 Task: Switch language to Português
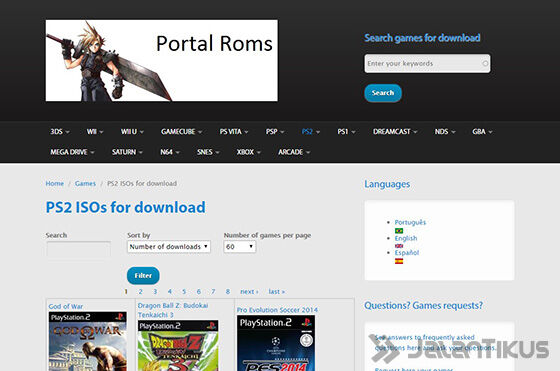tap(410, 222)
